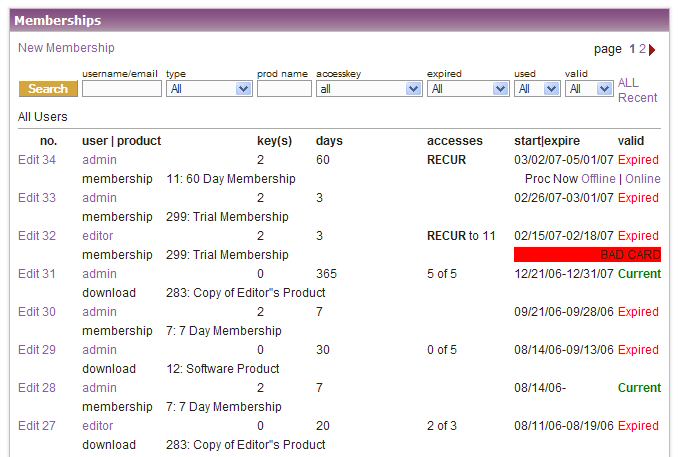
Task: Click date range 02/26/07-03/01/07
Action: tap(564, 198)
